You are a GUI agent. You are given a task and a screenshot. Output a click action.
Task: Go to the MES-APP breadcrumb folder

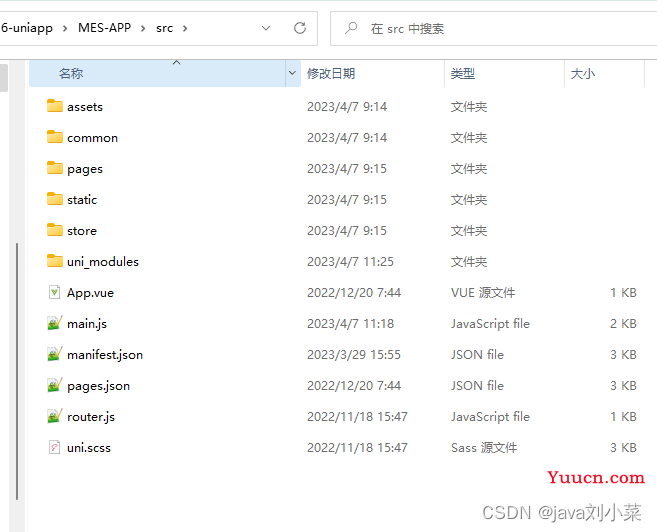[104, 28]
